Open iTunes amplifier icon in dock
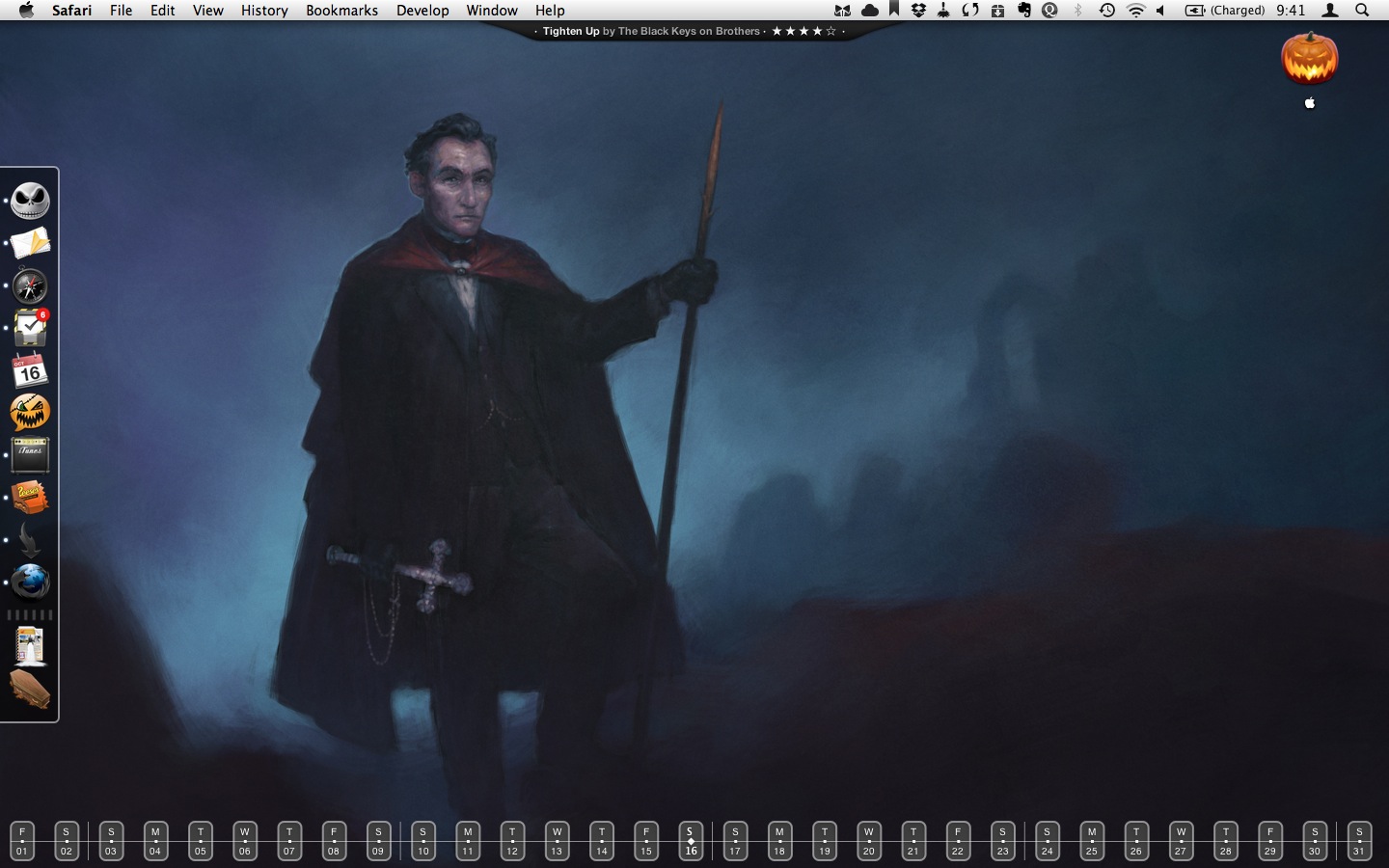The width and height of the screenshot is (1389, 868). pos(30,454)
